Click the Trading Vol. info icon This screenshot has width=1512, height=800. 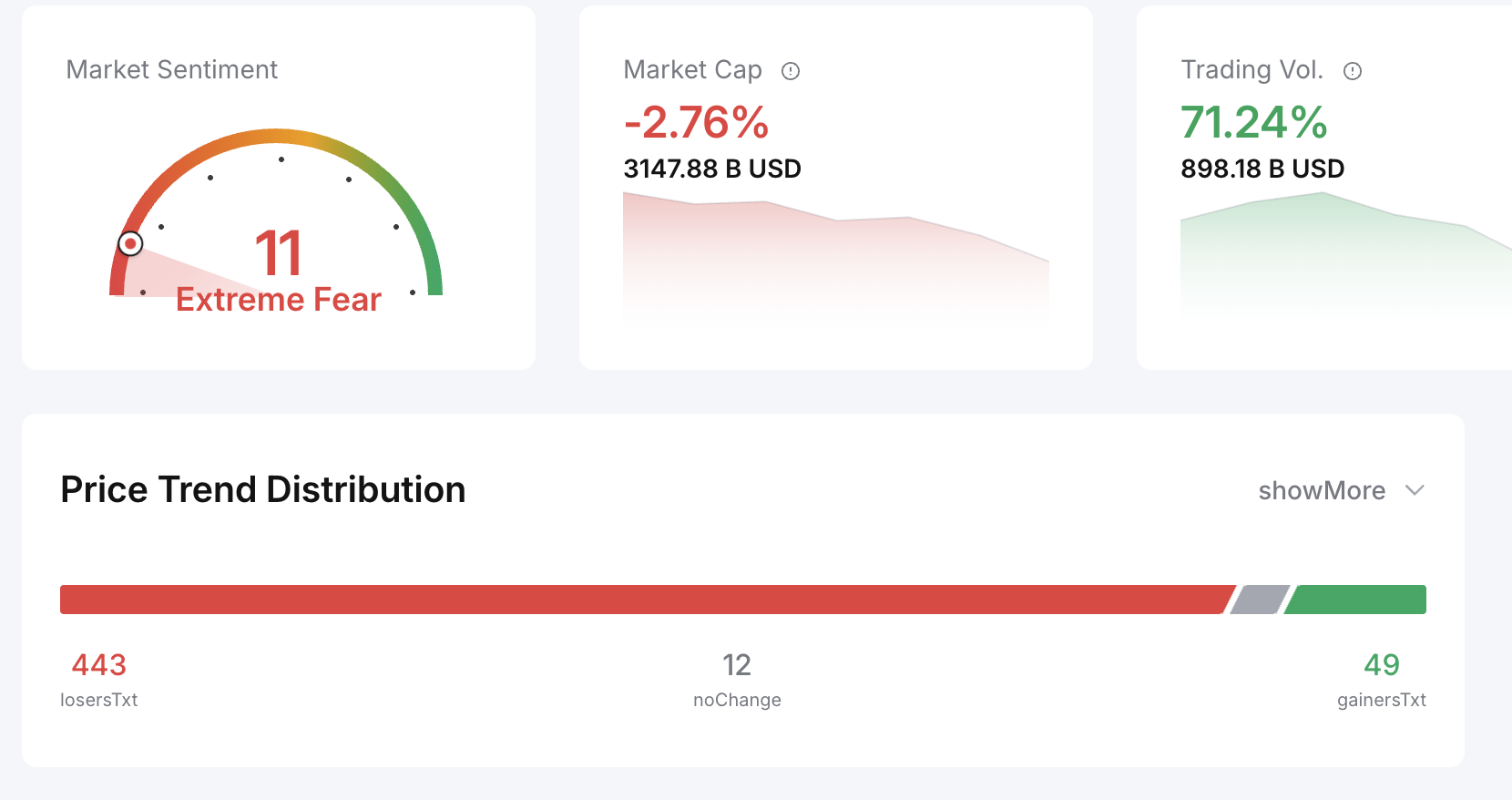pyautogui.click(x=1353, y=71)
